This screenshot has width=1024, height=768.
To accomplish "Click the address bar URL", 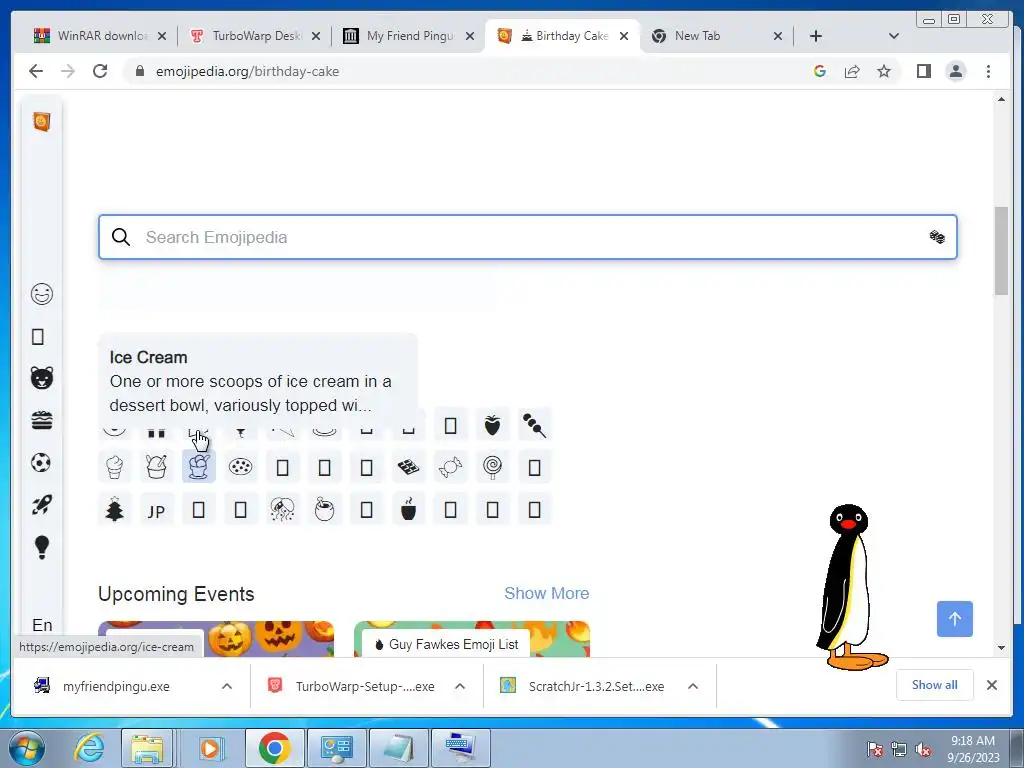I will point(248,71).
